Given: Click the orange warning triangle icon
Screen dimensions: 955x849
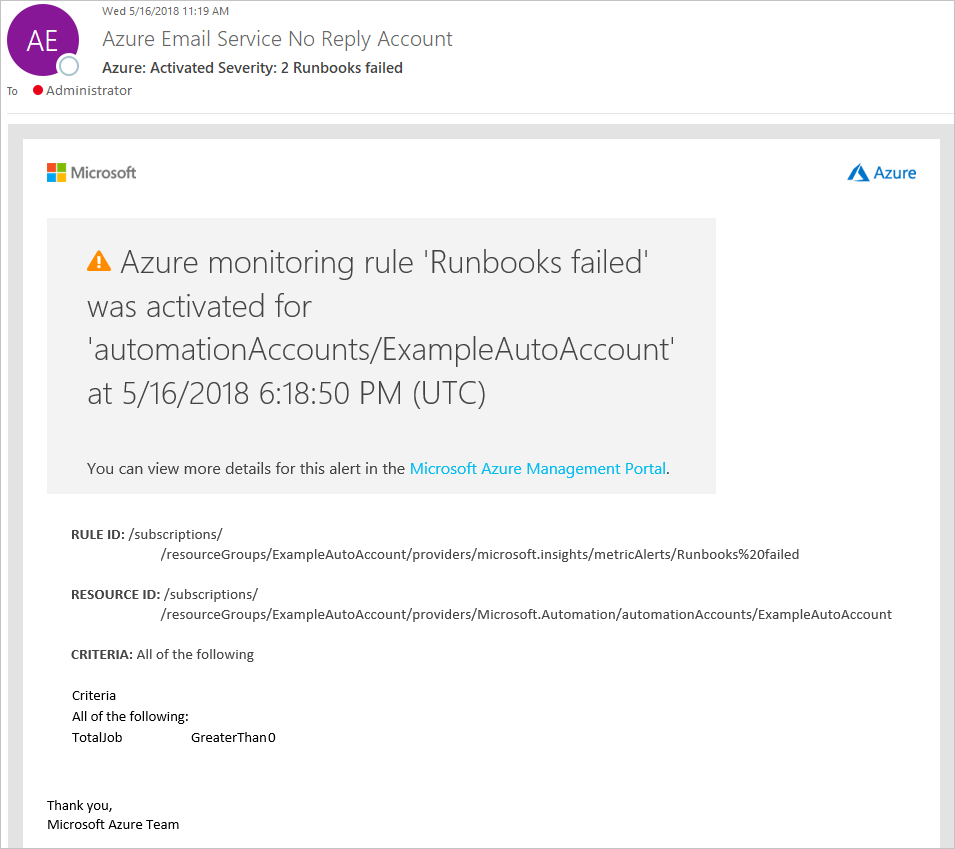Looking at the screenshot, I should [98, 261].
